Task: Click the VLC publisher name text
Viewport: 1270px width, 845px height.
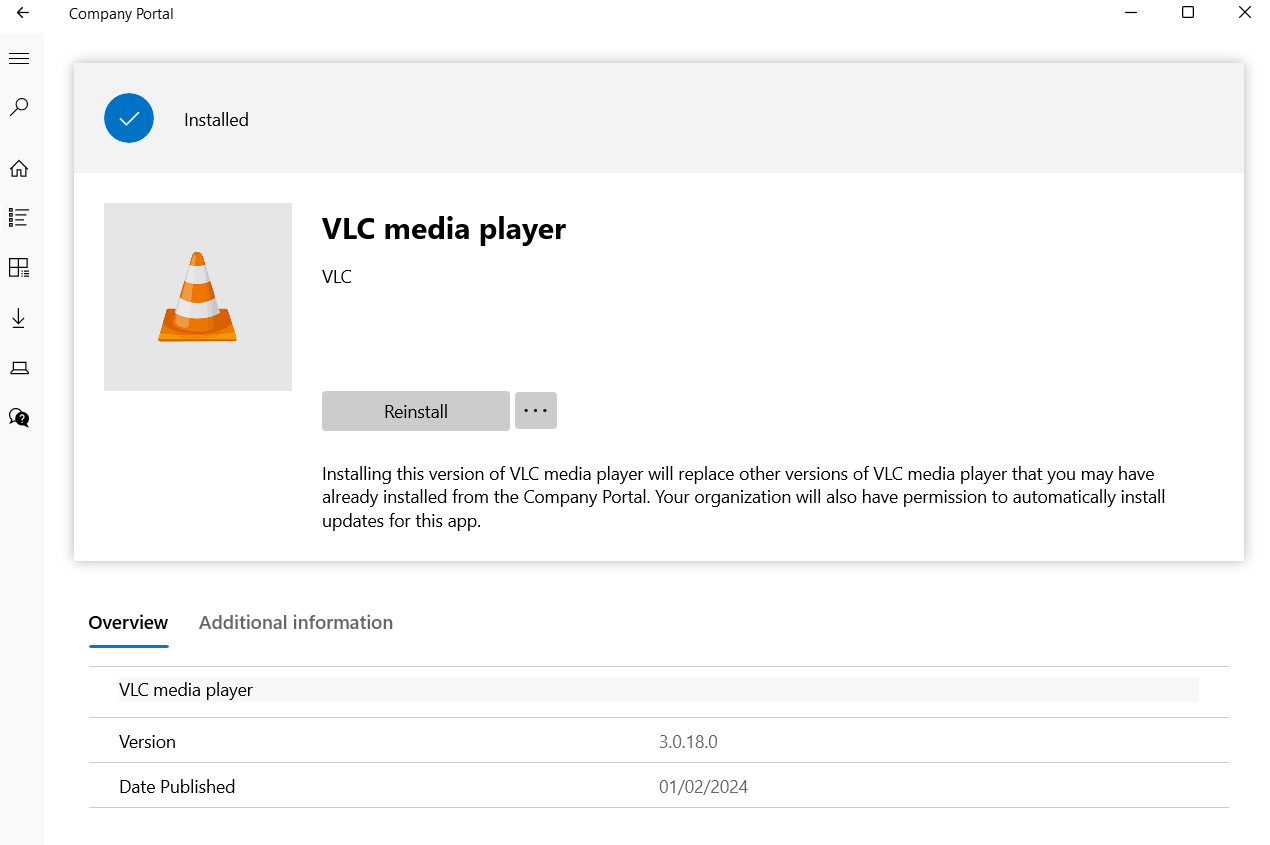Action: [x=337, y=277]
